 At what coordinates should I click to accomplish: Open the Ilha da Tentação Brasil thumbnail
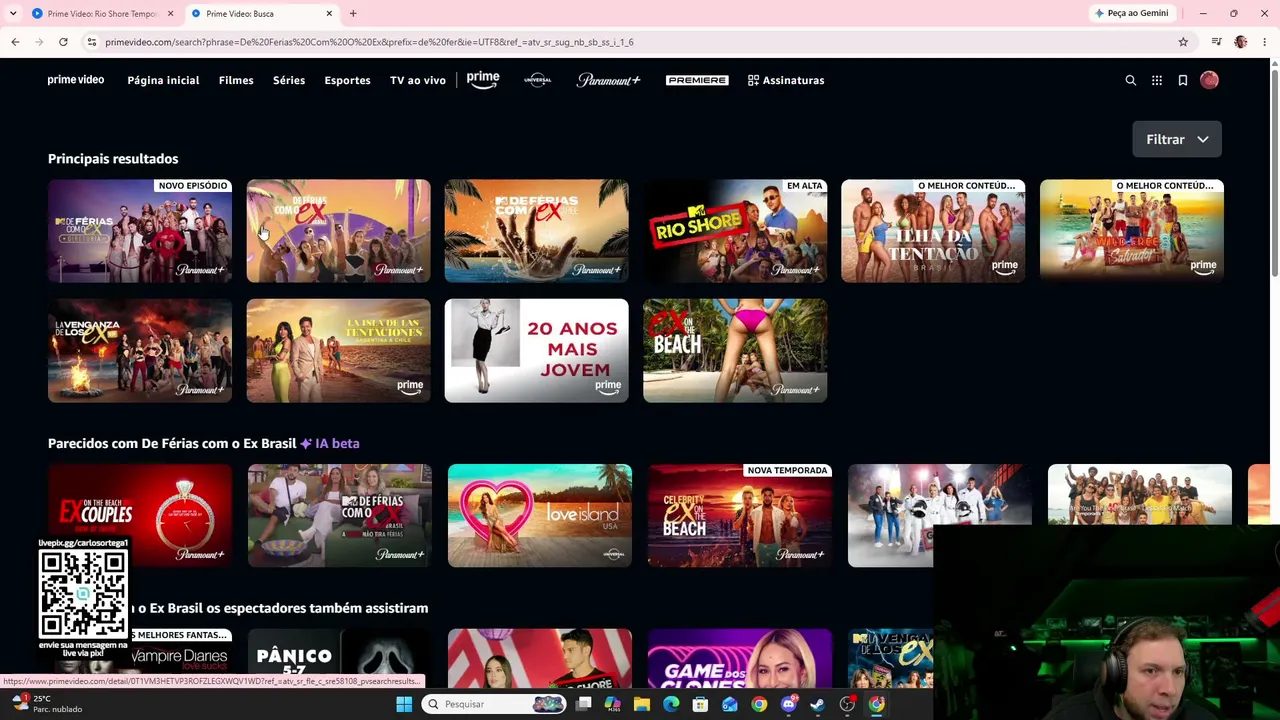point(933,231)
